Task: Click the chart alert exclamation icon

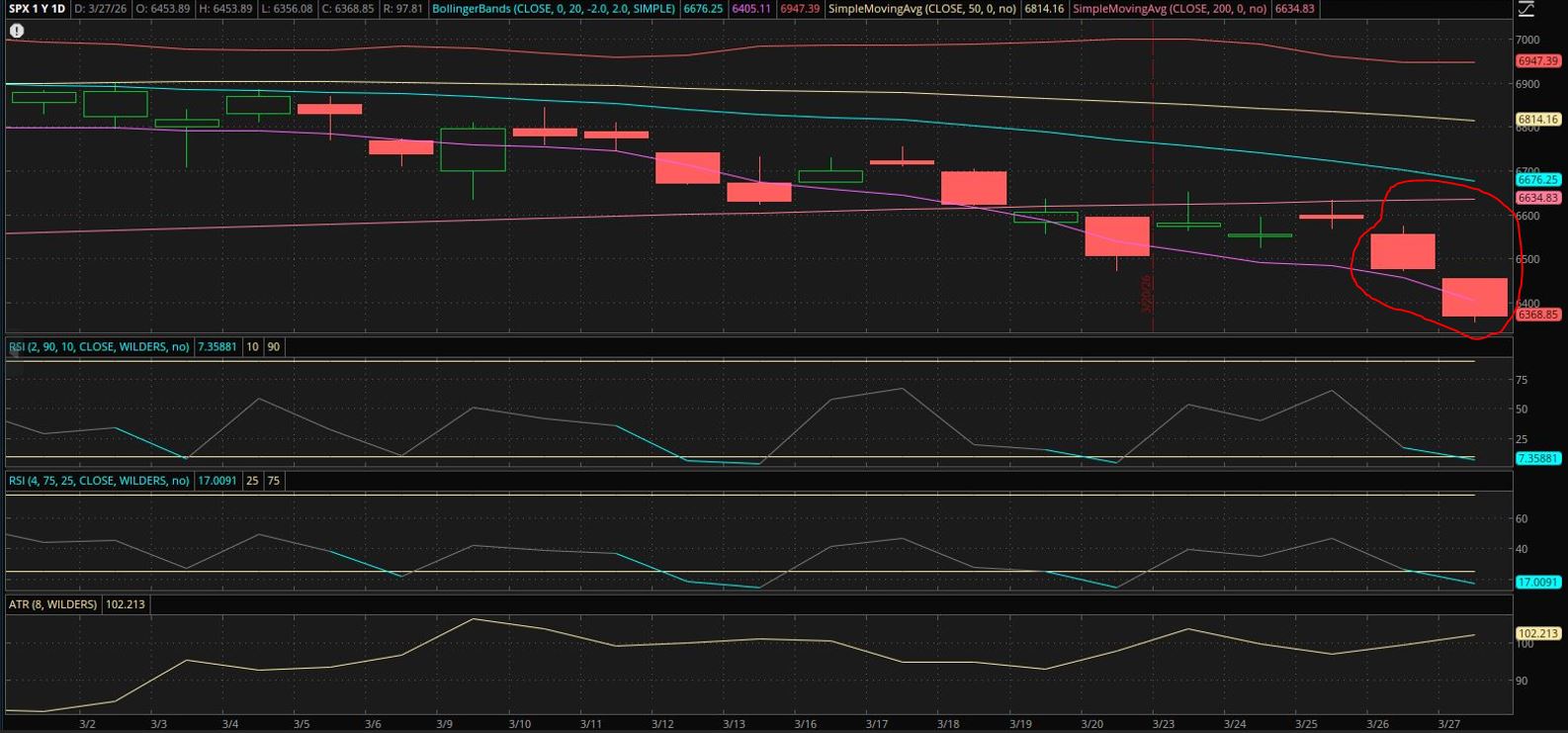Action: 17,31
